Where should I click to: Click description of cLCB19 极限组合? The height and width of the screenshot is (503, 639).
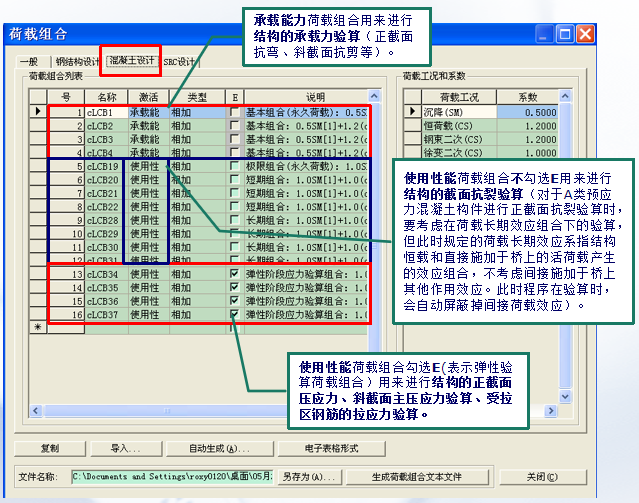tap(306, 166)
